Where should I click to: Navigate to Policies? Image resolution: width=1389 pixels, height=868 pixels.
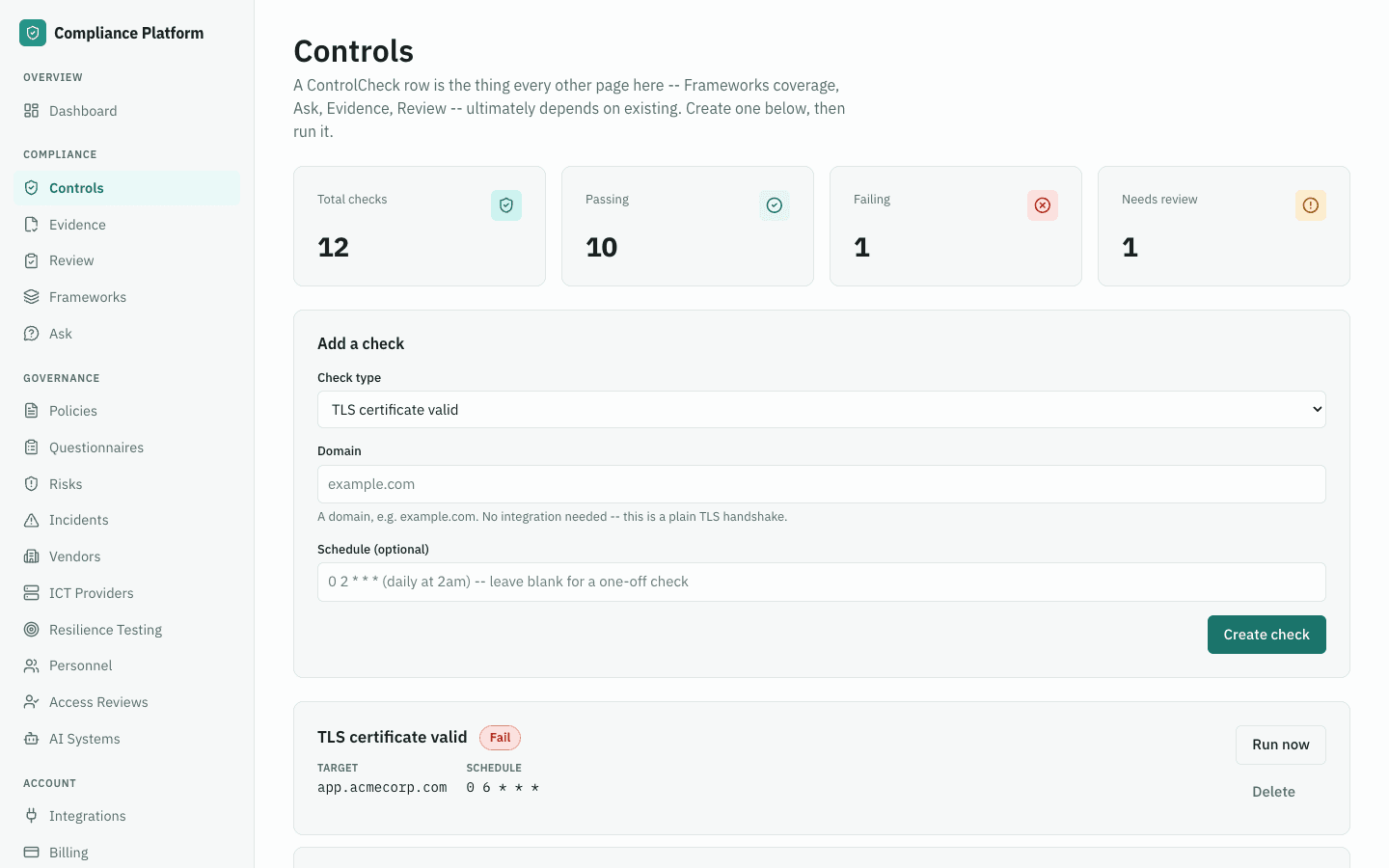tap(126, 411)
